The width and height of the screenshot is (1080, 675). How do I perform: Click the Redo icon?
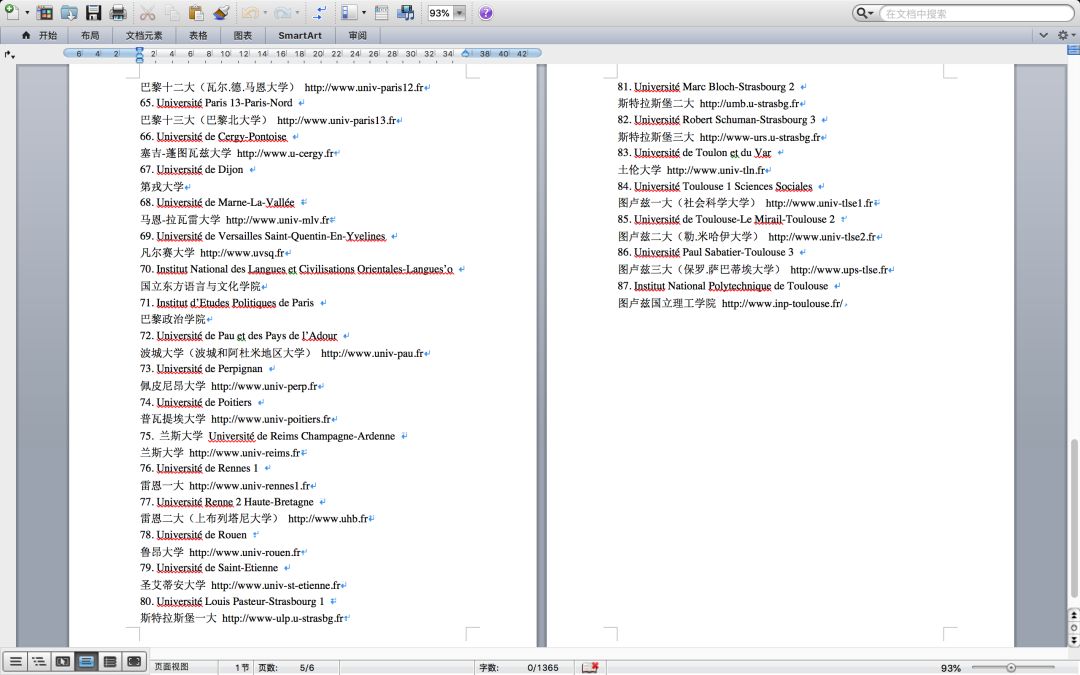(x=282, y=12)
